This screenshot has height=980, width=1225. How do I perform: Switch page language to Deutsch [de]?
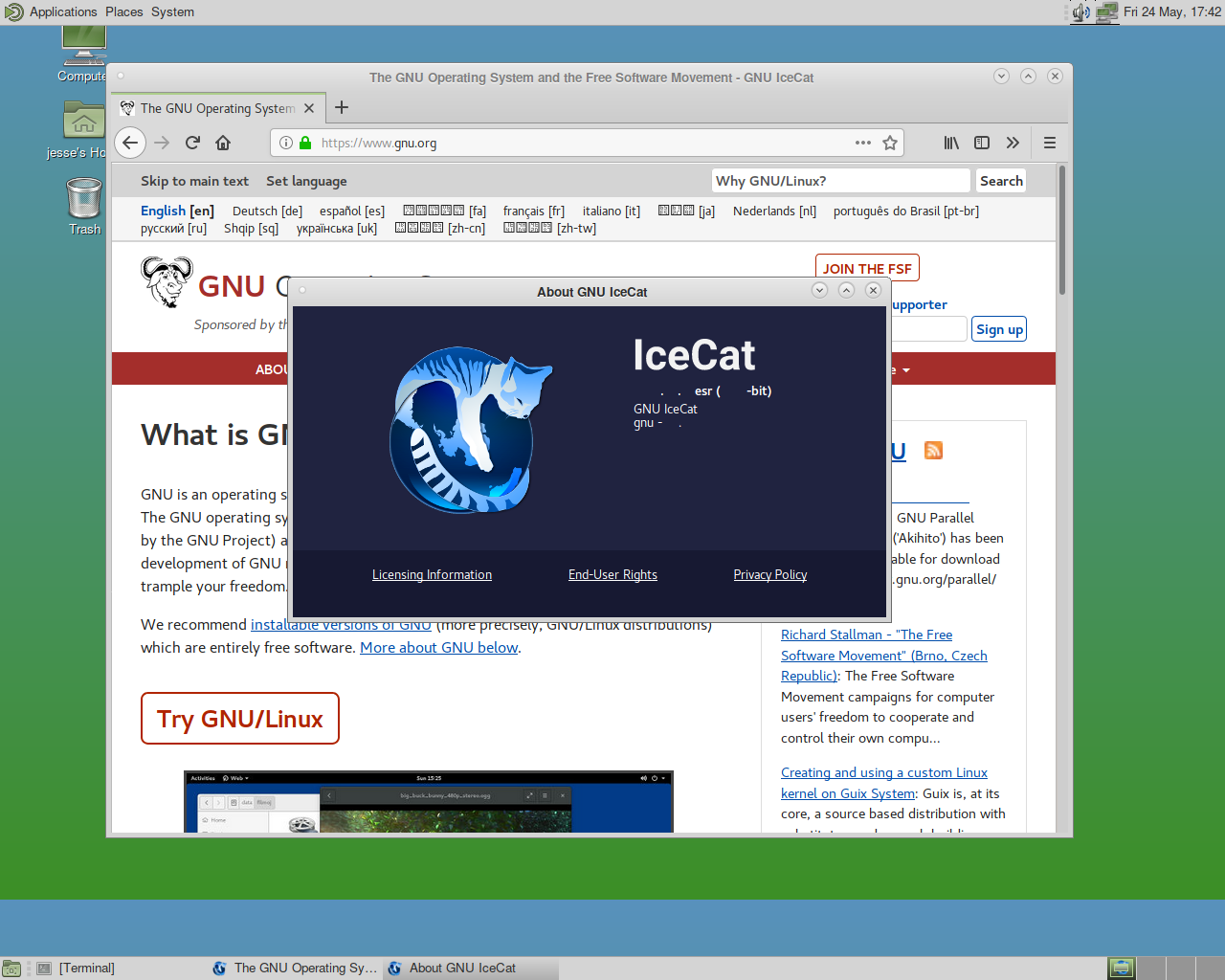(x=267, y=211)
